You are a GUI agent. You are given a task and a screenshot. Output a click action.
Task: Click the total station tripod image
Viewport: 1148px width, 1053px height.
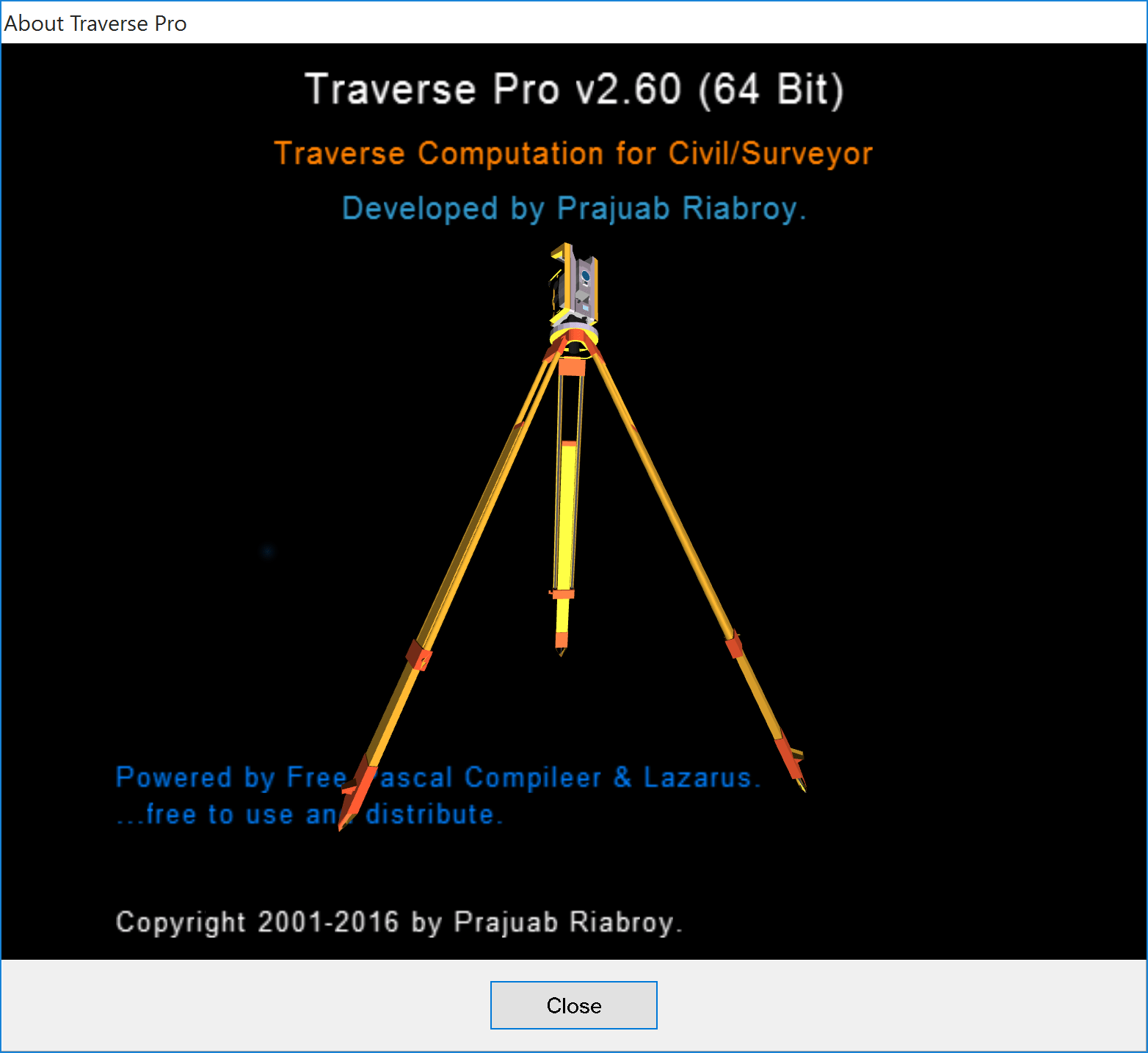click(x=573, y=537)
